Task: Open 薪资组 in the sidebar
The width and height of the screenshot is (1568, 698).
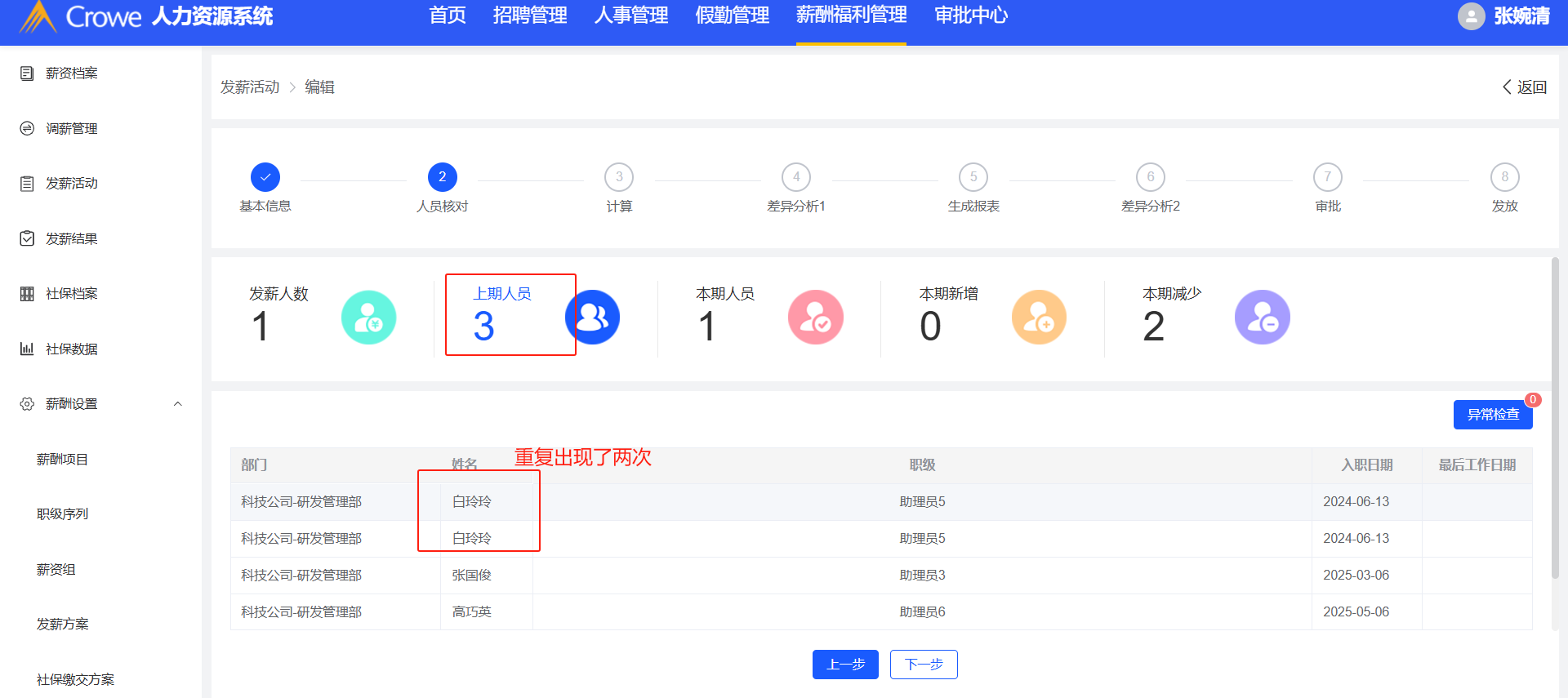Action: point(56,570)
